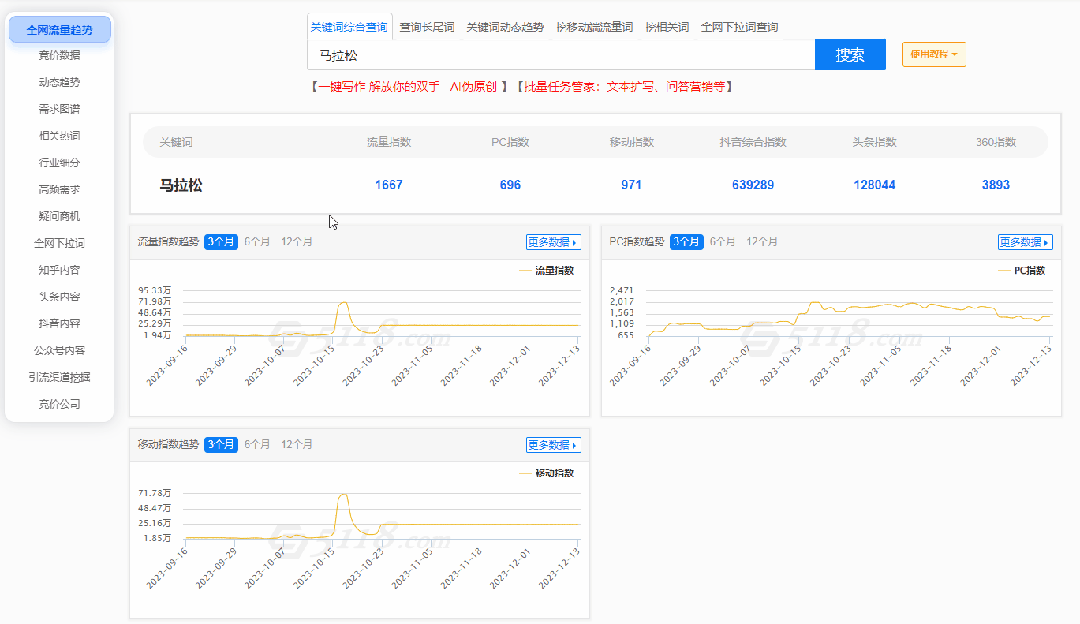Switch to 挖相关词 tab

coord(667,27)
